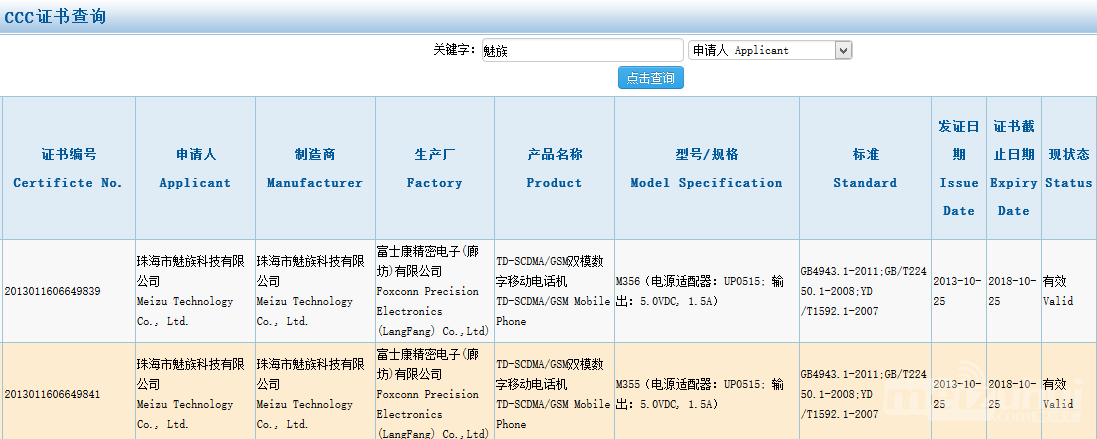Click the manufacturer cell in the M356 row
1097x439 pixels.
(x=315, y=291)
